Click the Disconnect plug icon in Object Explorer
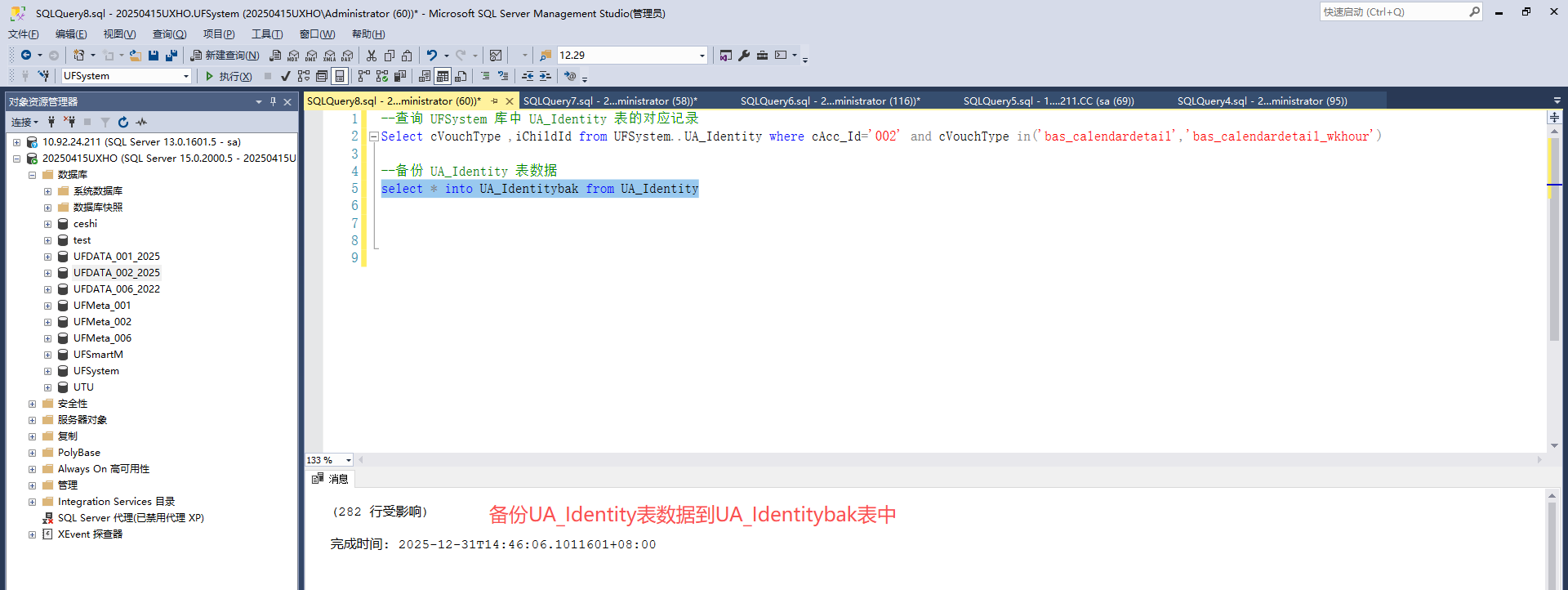The image size is (1568, 590). click(70, 122)
